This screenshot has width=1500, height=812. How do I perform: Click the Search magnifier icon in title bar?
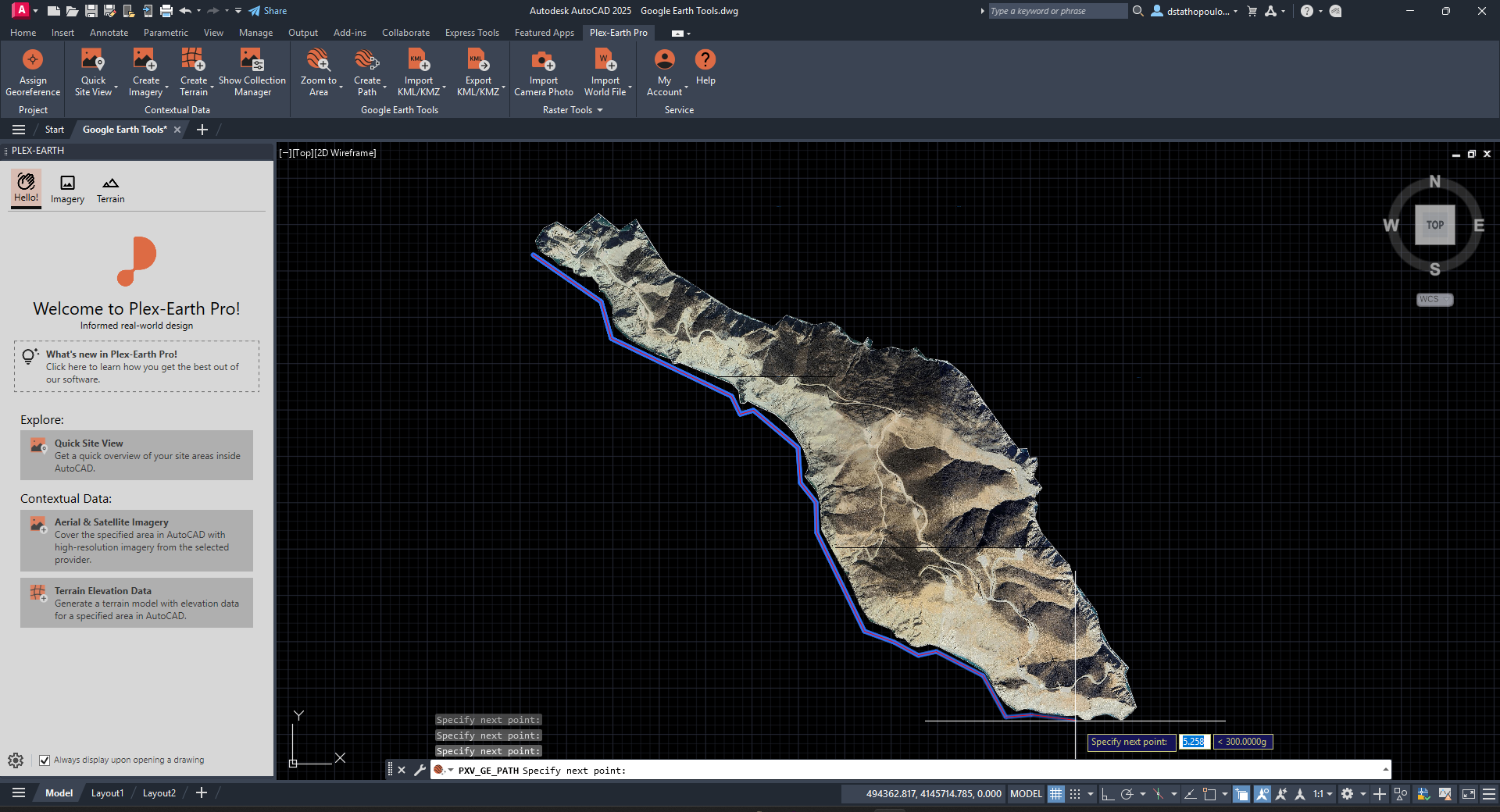pos(1138,11)
